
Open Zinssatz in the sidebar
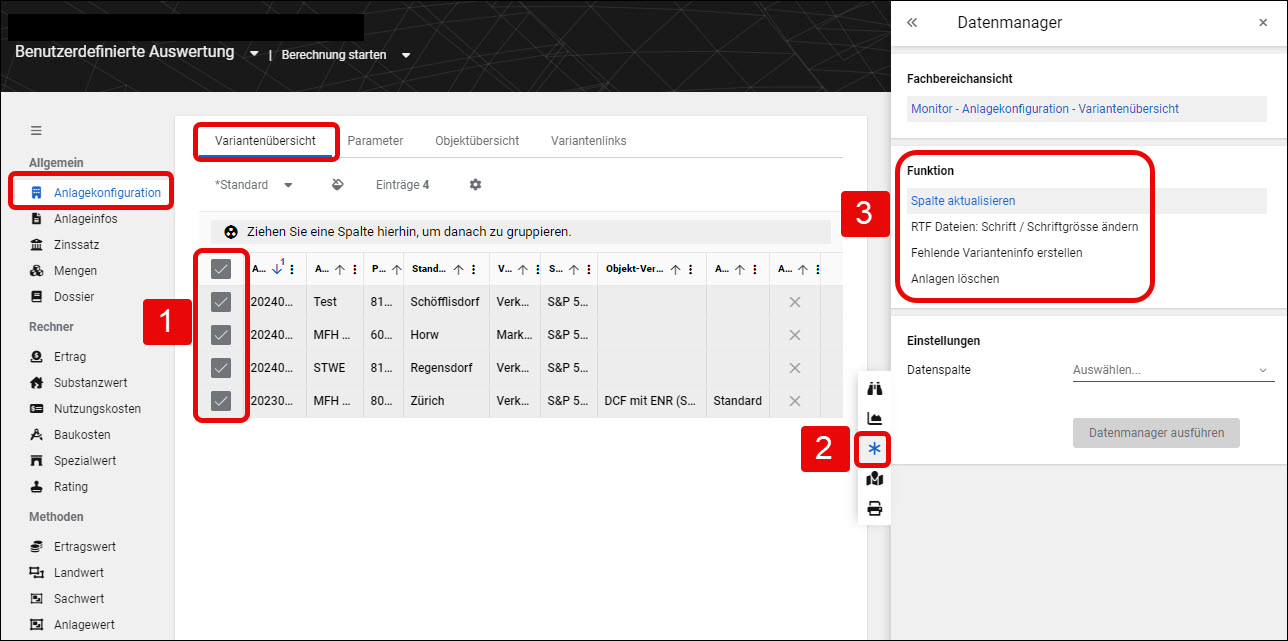coord(77,245)
